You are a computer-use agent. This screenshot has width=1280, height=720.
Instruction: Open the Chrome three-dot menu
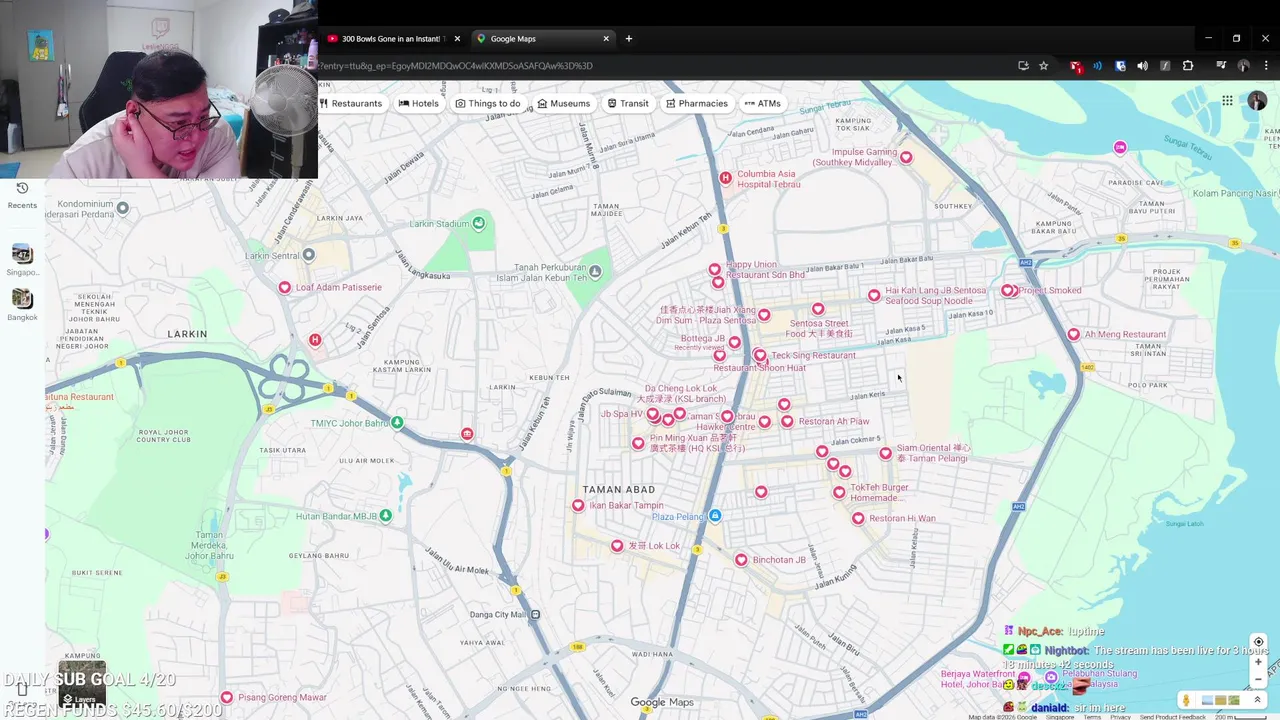(x=1266, y=66)
